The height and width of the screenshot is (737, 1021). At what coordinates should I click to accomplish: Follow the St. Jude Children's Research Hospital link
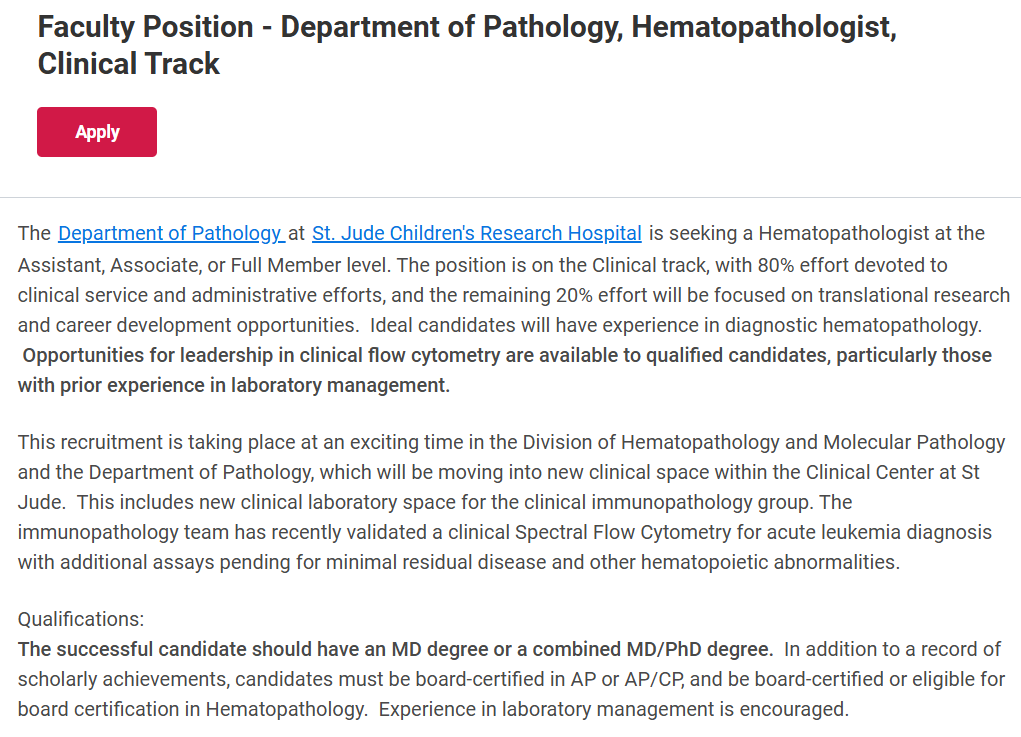point(476,234)
